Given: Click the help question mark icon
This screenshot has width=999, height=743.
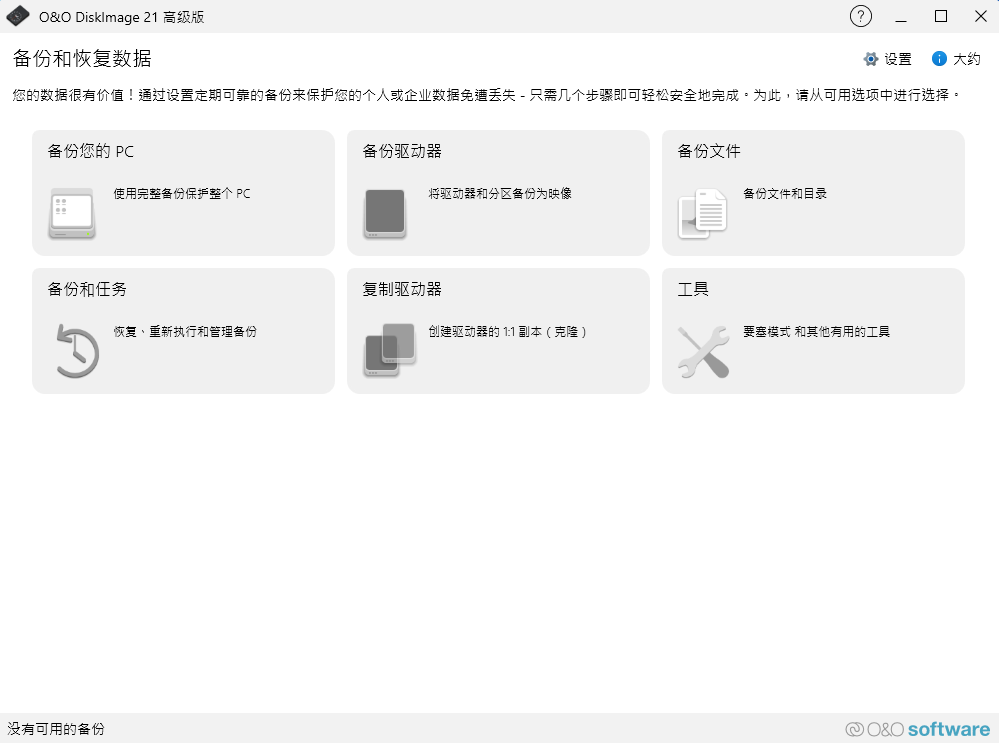Looking at the screenshot, I should tap(860, 16).
